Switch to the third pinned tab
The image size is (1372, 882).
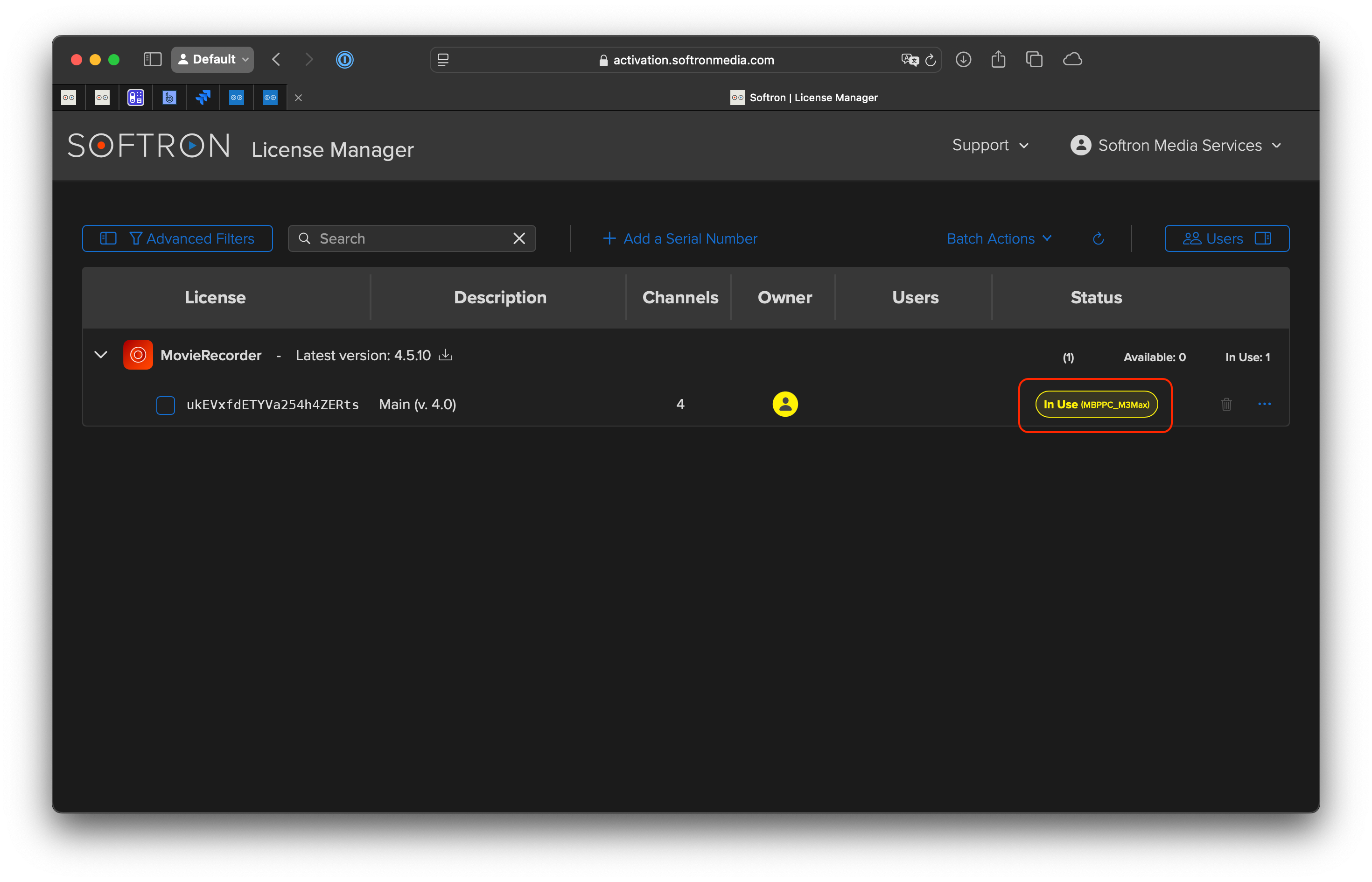(x=136, y=98)
